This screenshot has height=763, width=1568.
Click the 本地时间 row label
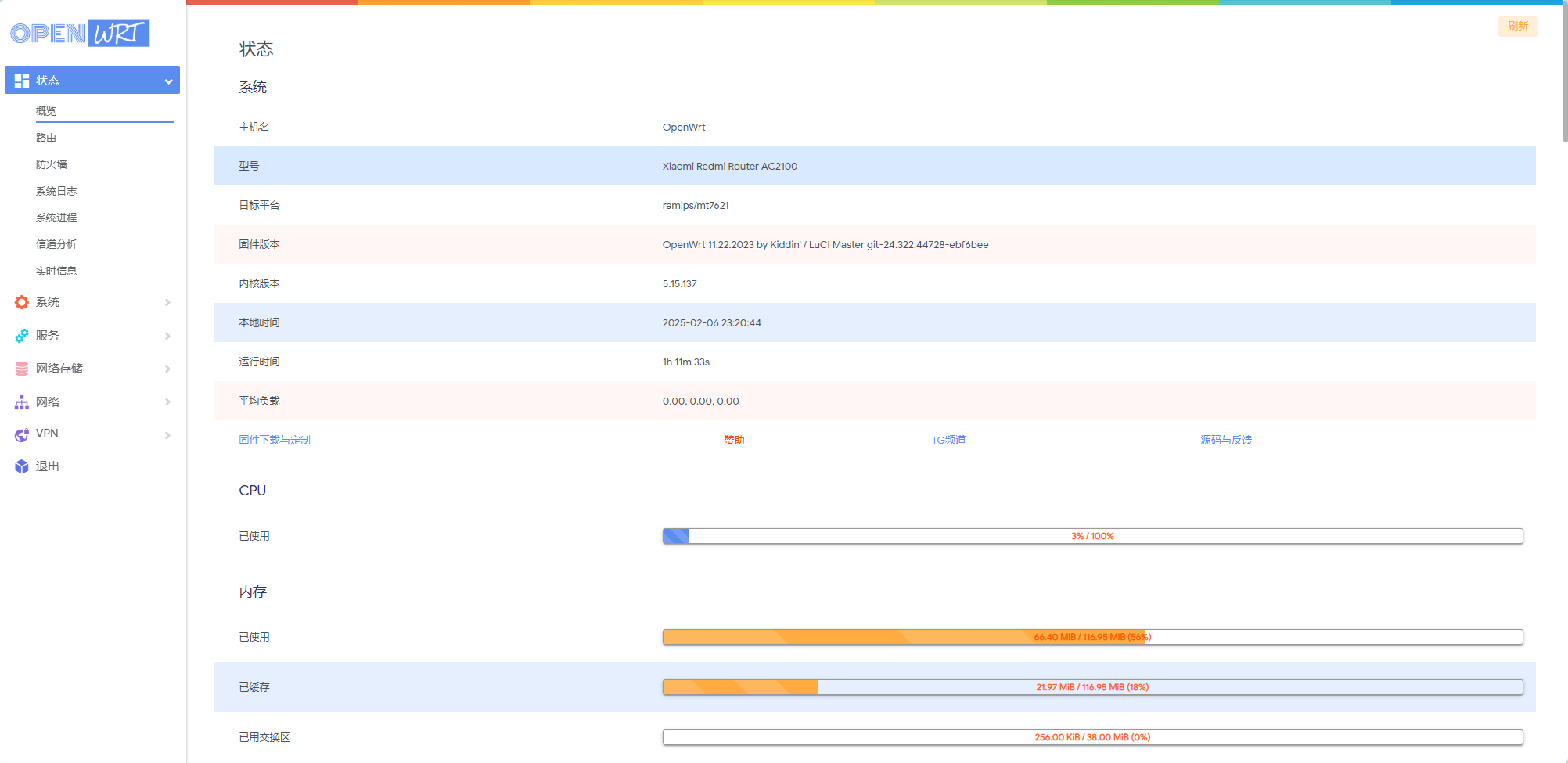[259, 322]
